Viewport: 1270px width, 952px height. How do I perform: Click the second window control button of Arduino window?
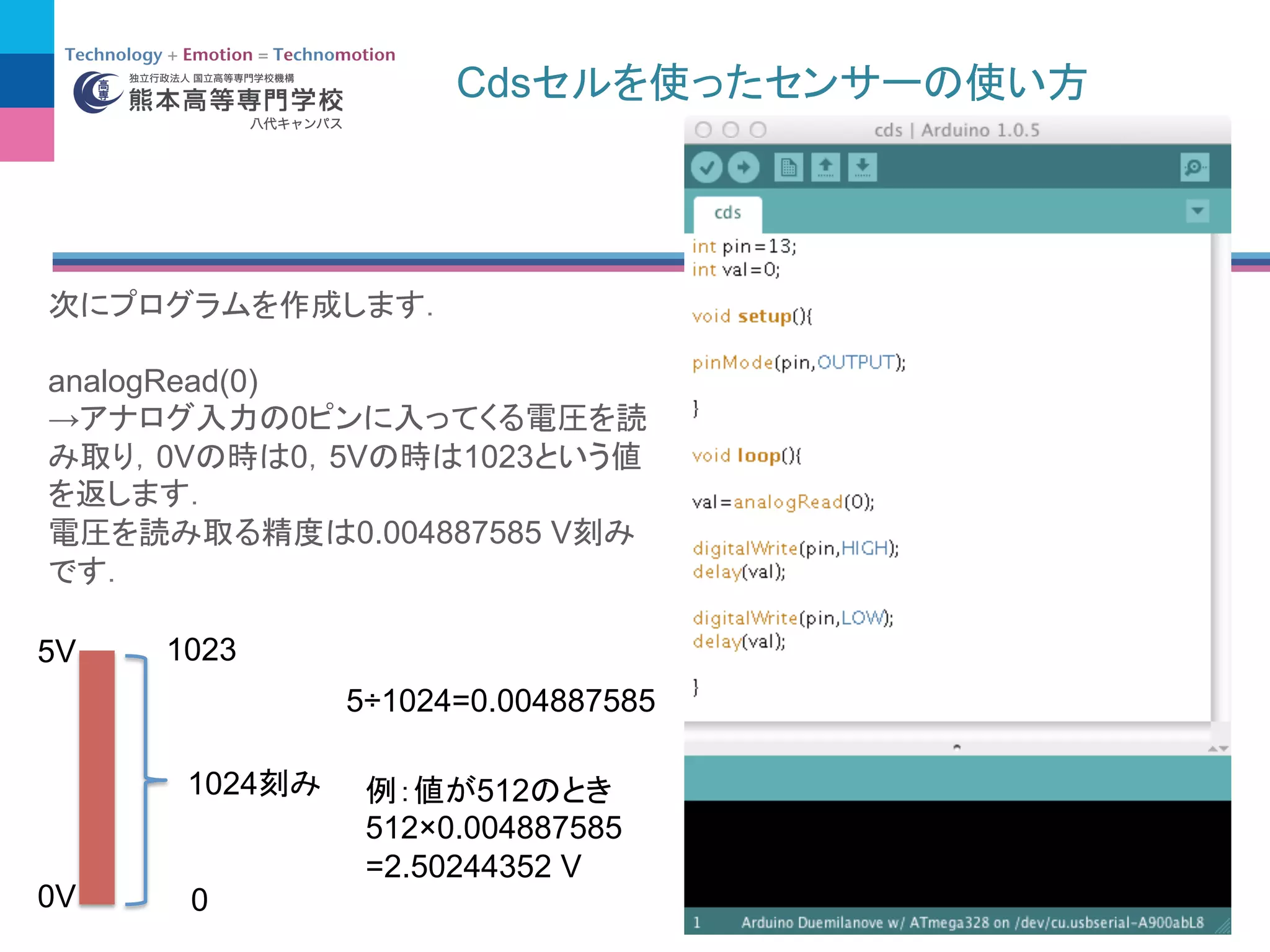tap(730, 130)
